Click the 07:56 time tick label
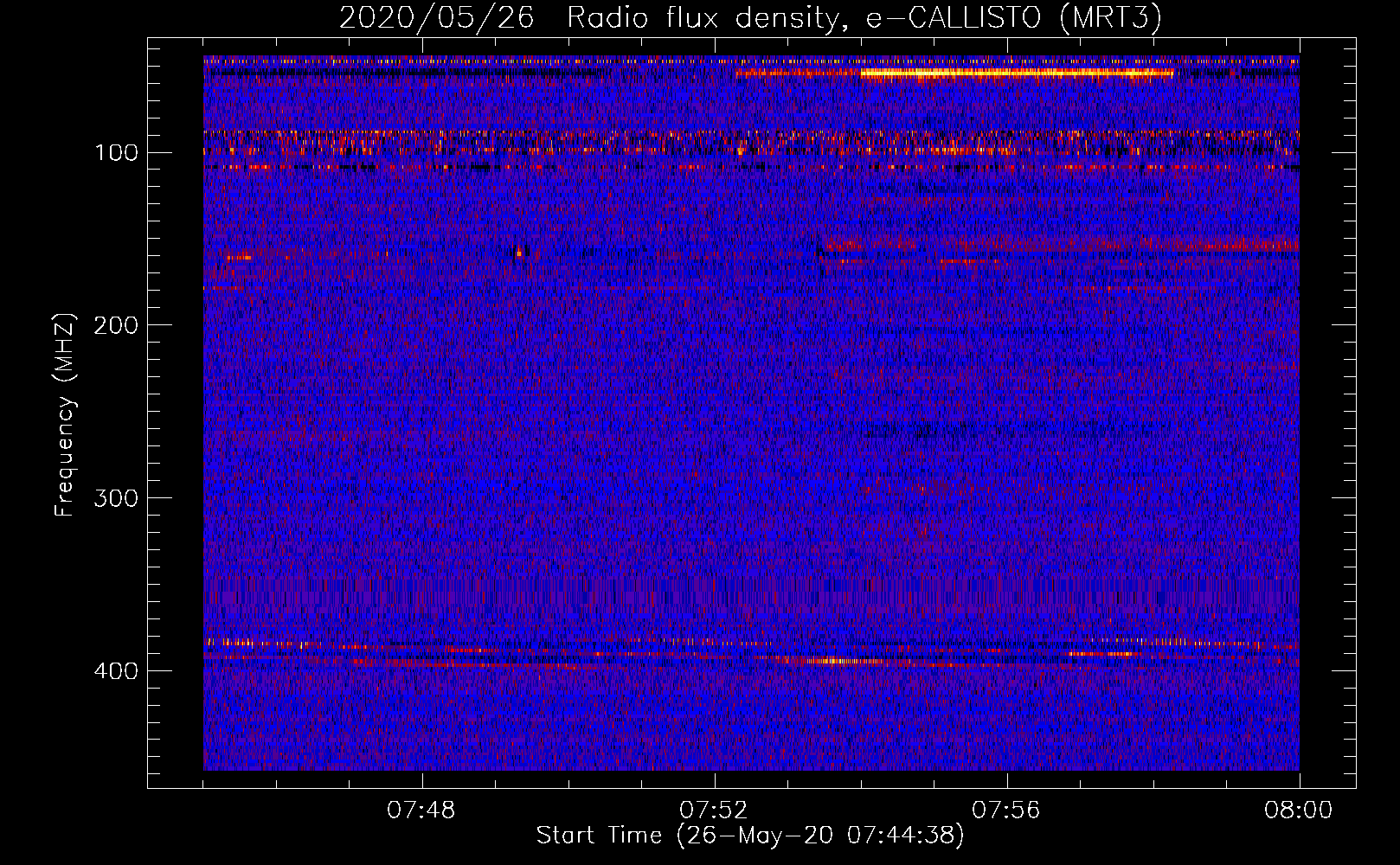Viewport: 1400px width, 865px height. click(x=1006, y=811)
